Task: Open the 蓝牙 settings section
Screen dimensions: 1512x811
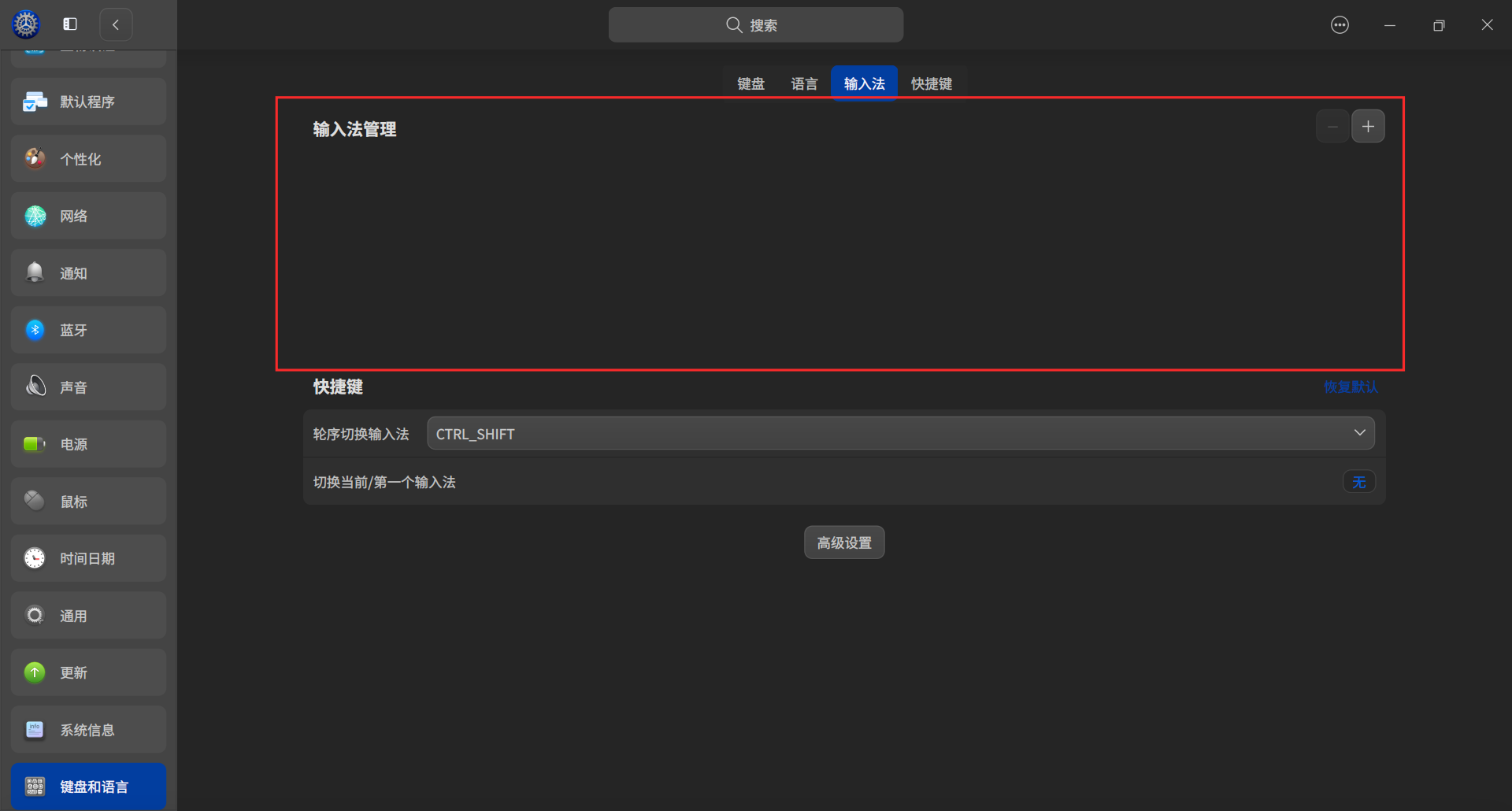Action: pos(87,329)
